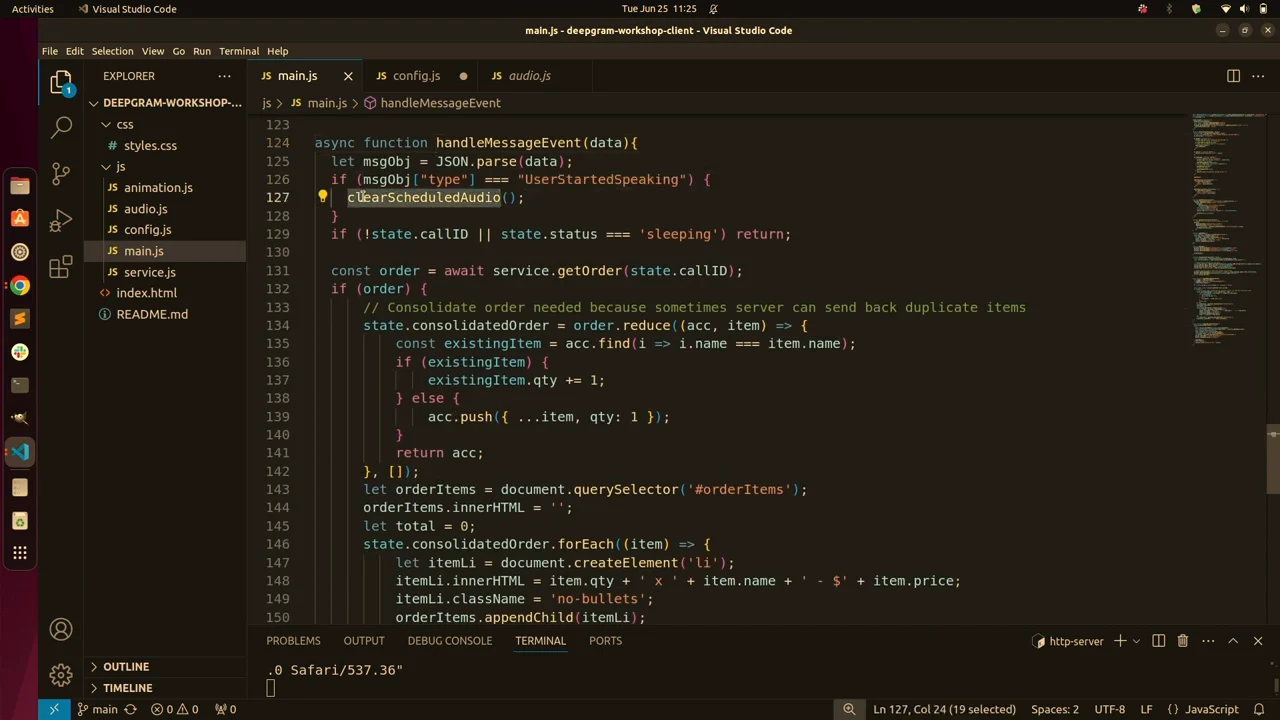Change indentation via Spaces: 2
Viewport: 1280px width, 720px height.
[x=1055, y=709]
